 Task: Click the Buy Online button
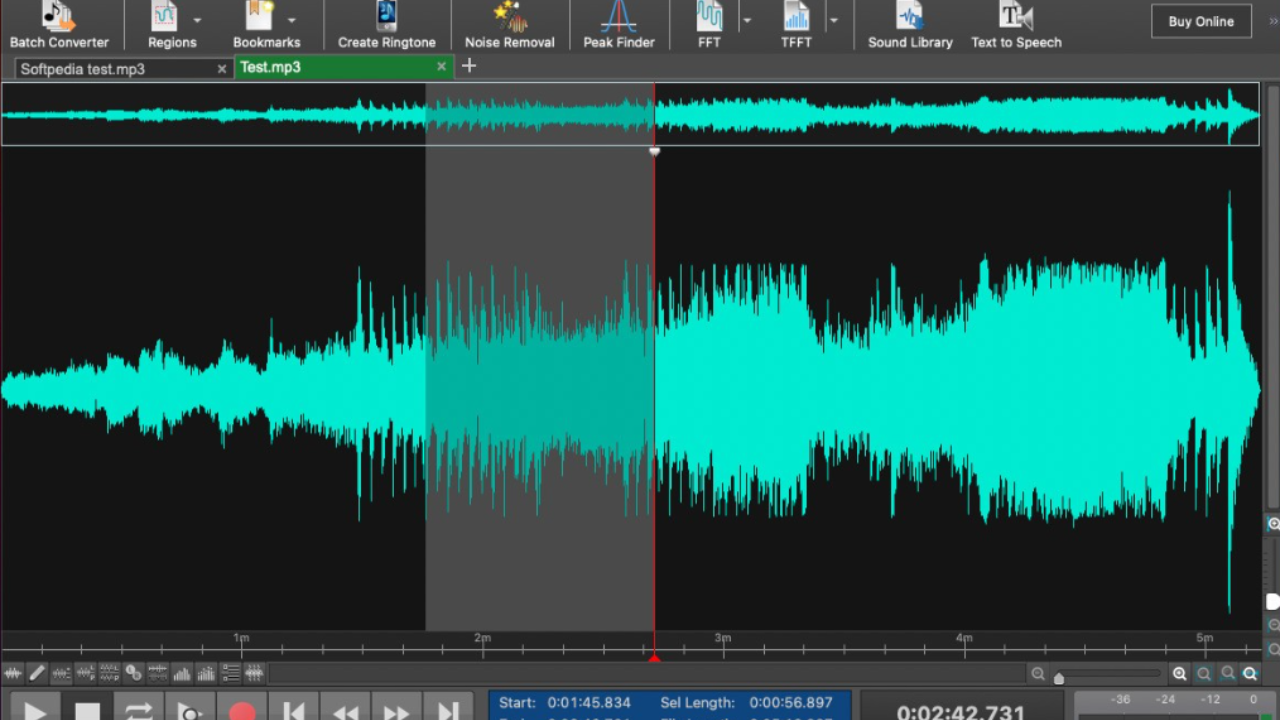1201,21
